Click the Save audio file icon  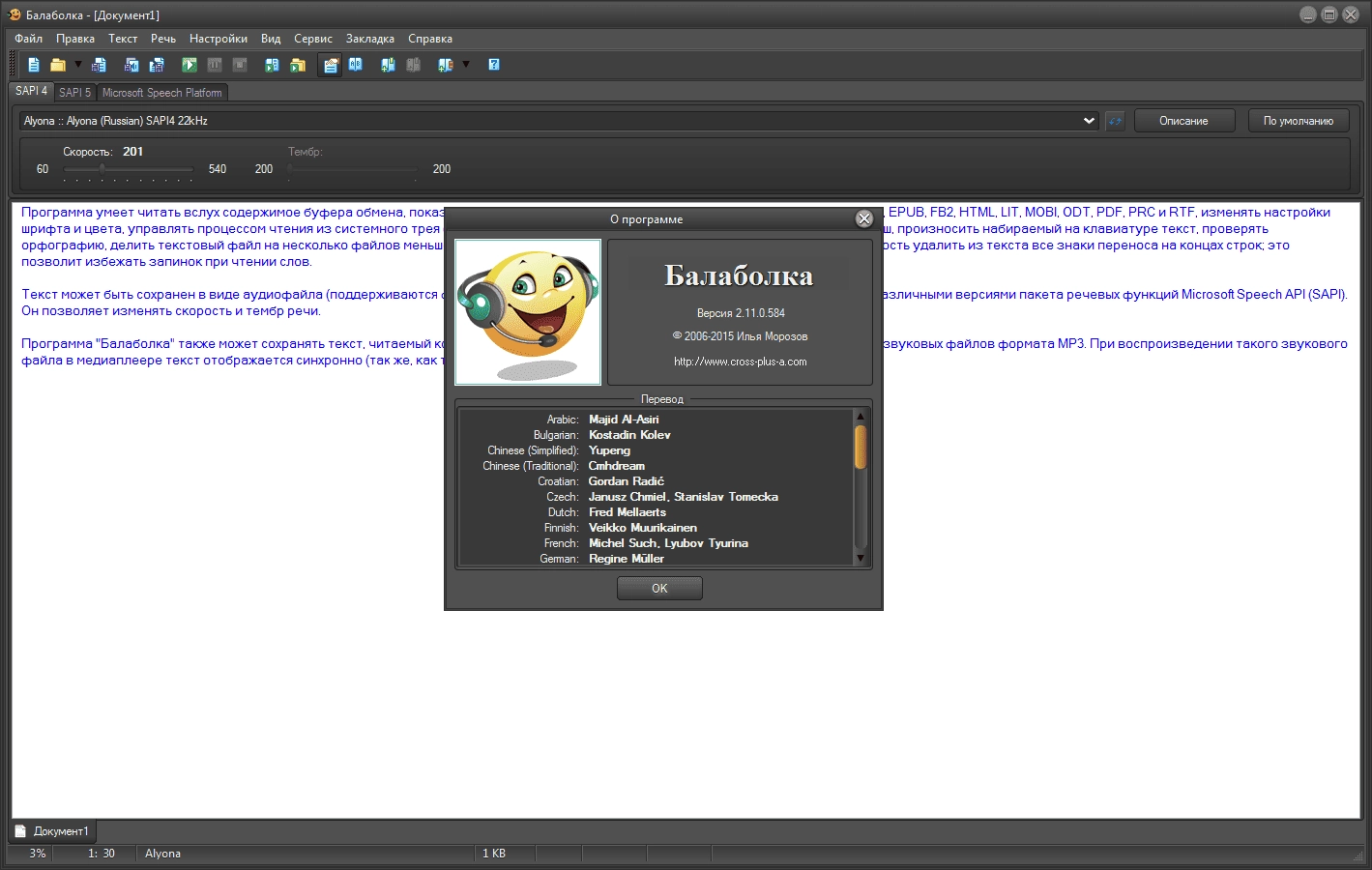(131, 65)
